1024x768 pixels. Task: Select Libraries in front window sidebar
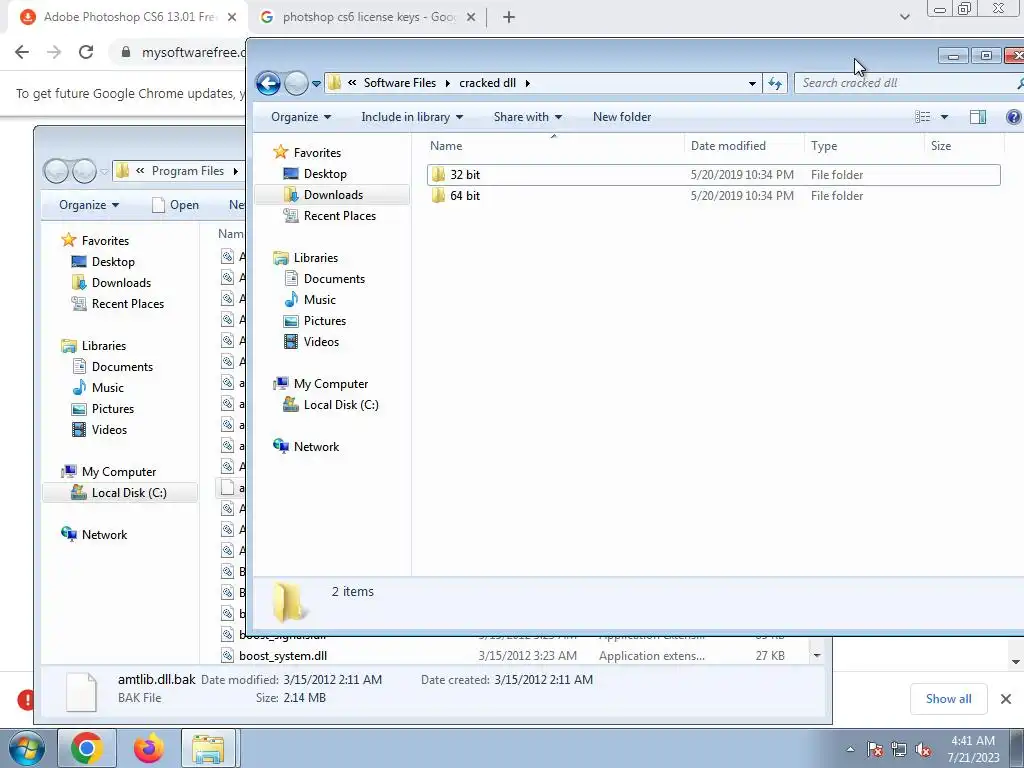(x=315, y=257)
